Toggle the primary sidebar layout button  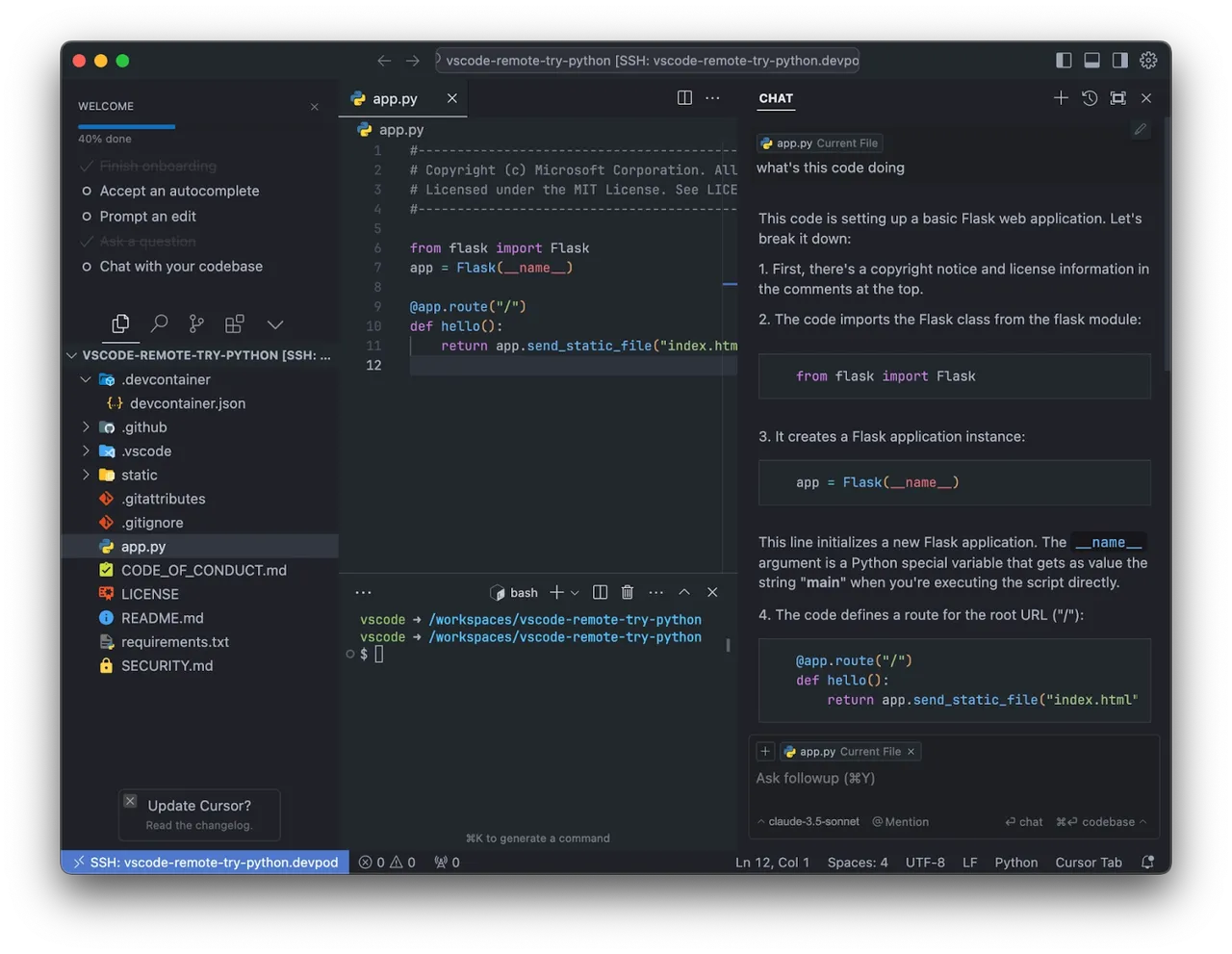(1064, 61)
